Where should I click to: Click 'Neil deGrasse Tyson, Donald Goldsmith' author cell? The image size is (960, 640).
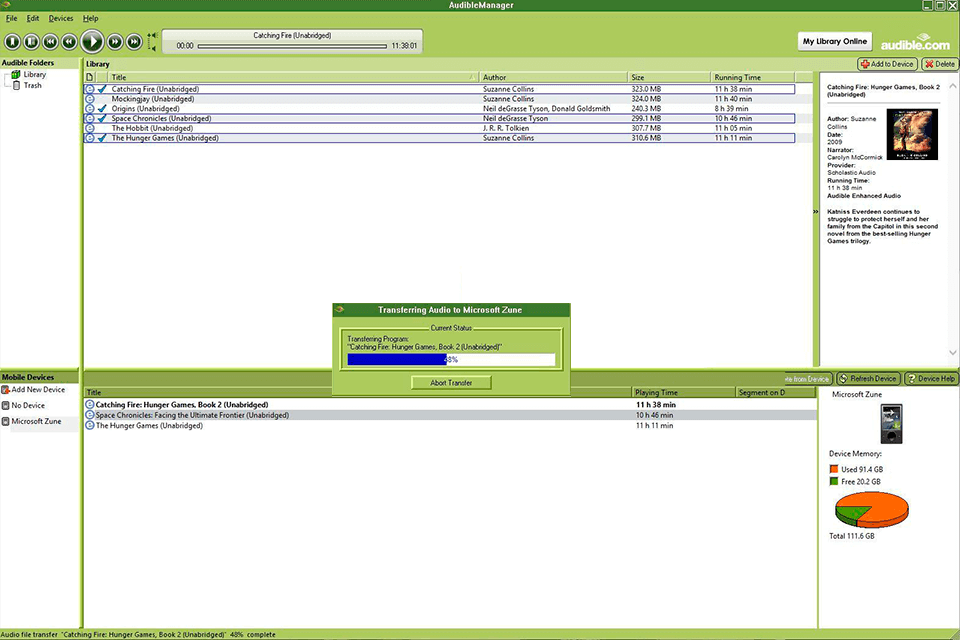click(x=546, y=109)
